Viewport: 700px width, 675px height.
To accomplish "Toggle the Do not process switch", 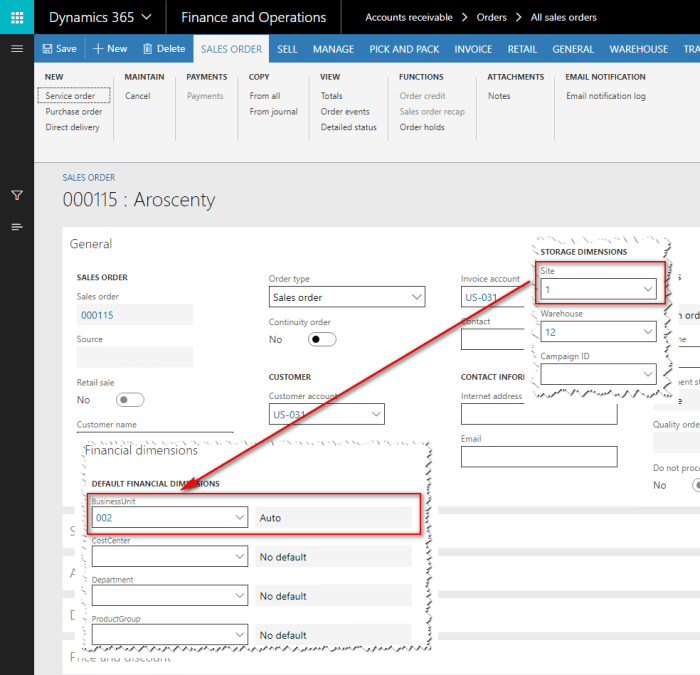I will 696,485.
